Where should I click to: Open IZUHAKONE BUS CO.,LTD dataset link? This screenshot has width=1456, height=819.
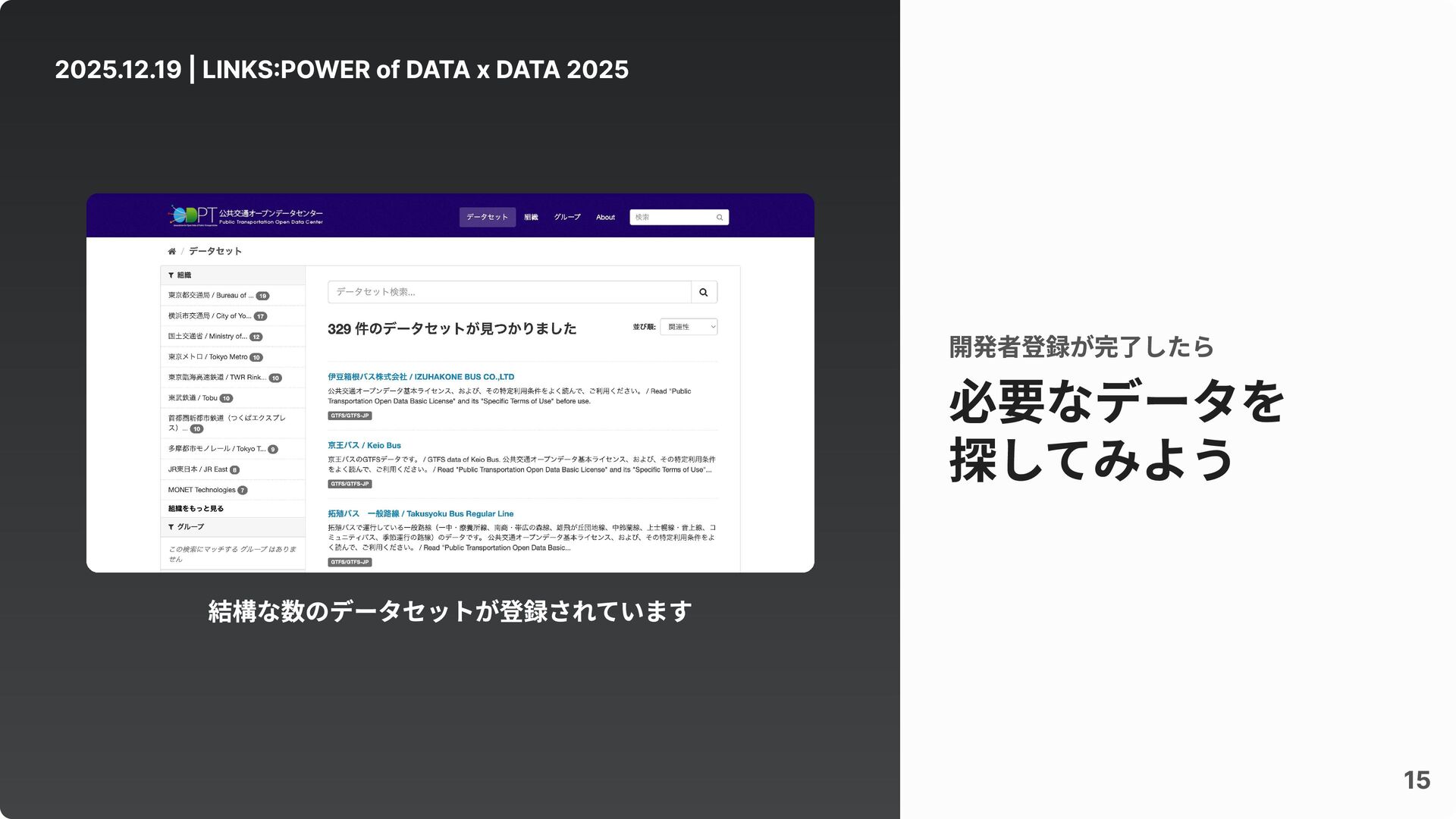421,377
